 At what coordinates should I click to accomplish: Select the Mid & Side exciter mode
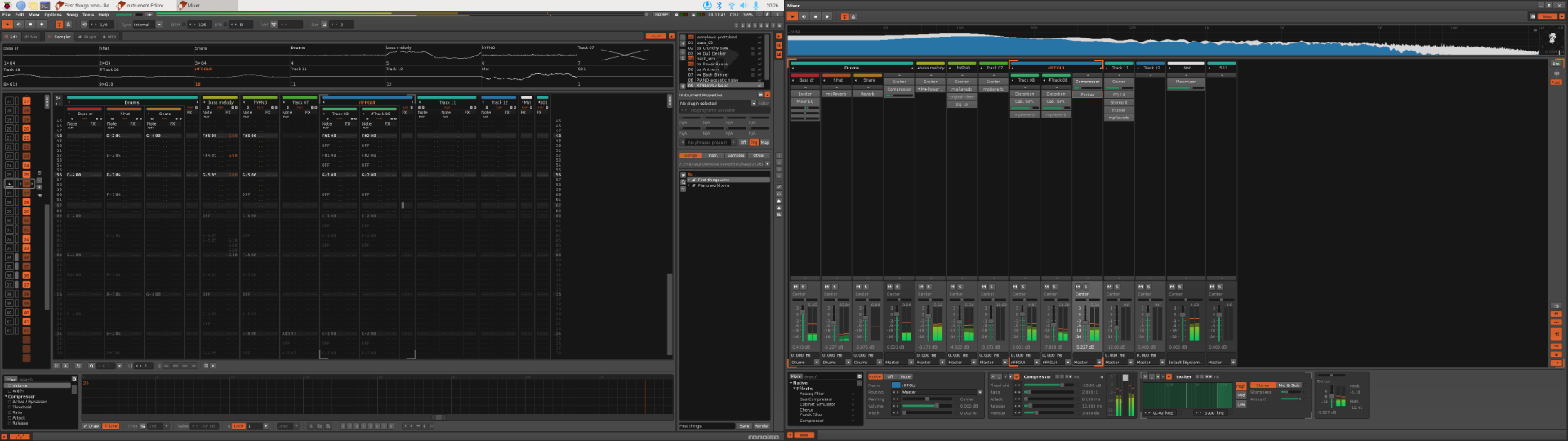click(x=1289, y=385)
